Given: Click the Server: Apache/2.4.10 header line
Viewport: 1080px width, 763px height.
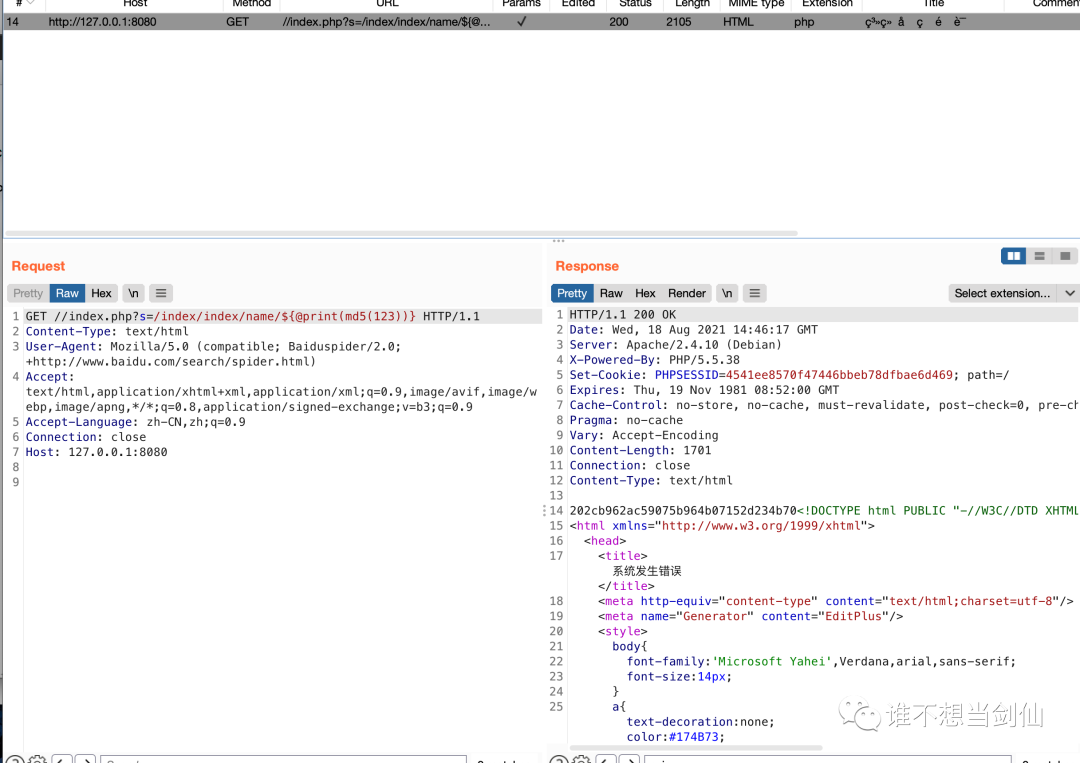Looking at the screenshot, I should click(676, 345).
